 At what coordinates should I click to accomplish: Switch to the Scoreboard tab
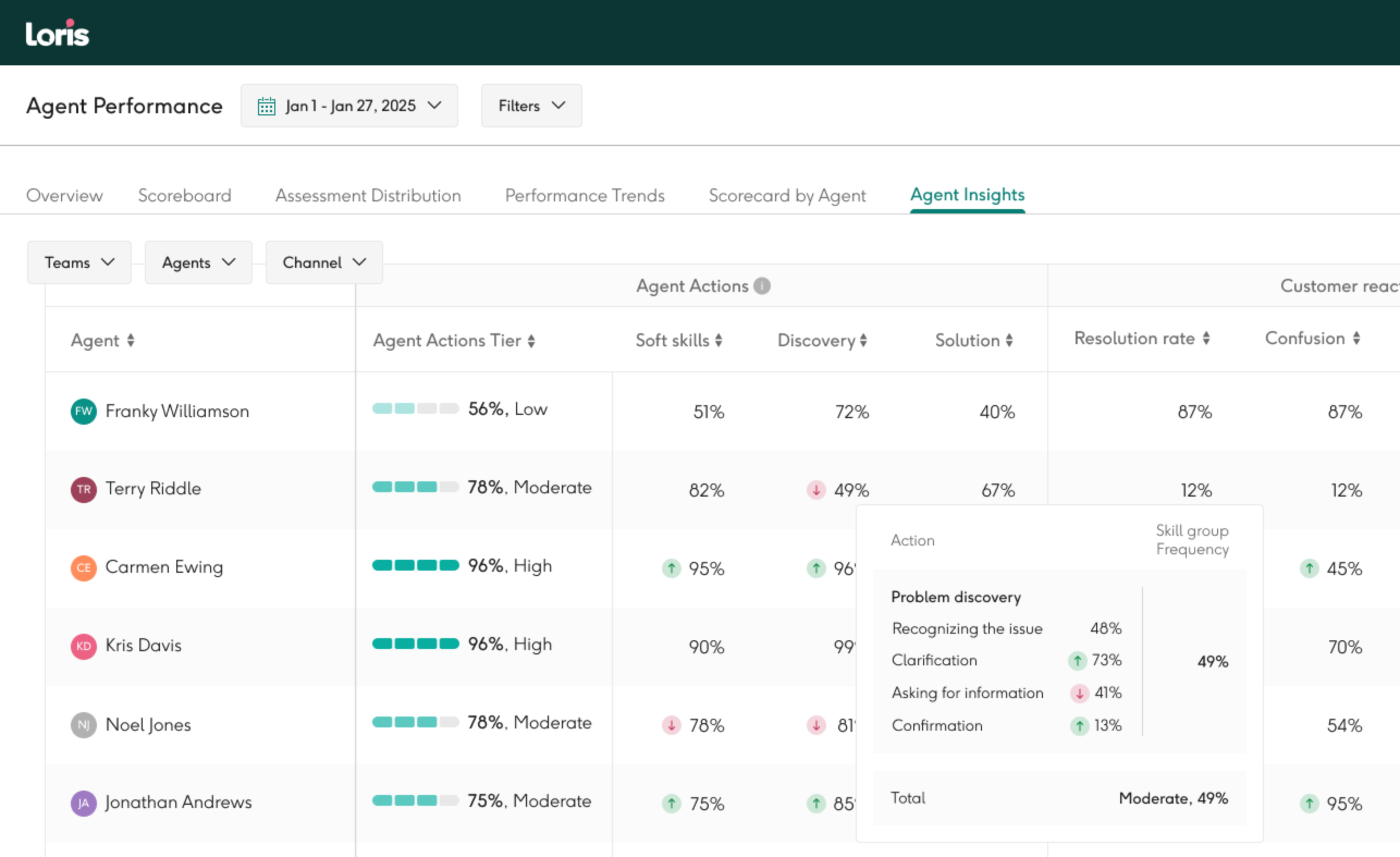coord(185,196)
